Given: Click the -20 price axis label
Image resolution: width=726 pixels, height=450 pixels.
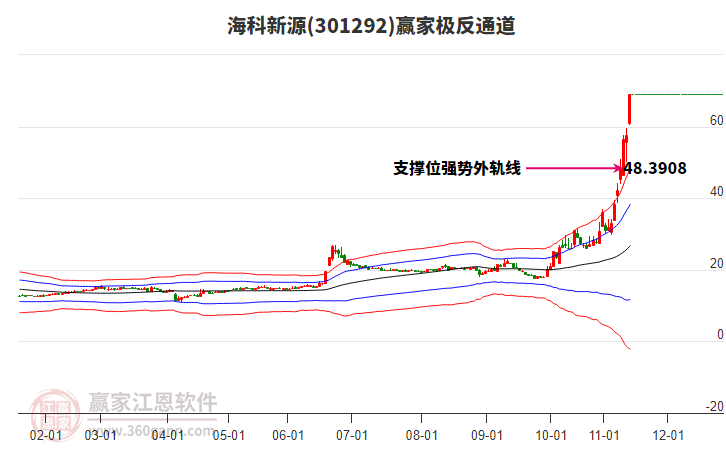Looking at the screenshot, I should [x=714, y=406].
